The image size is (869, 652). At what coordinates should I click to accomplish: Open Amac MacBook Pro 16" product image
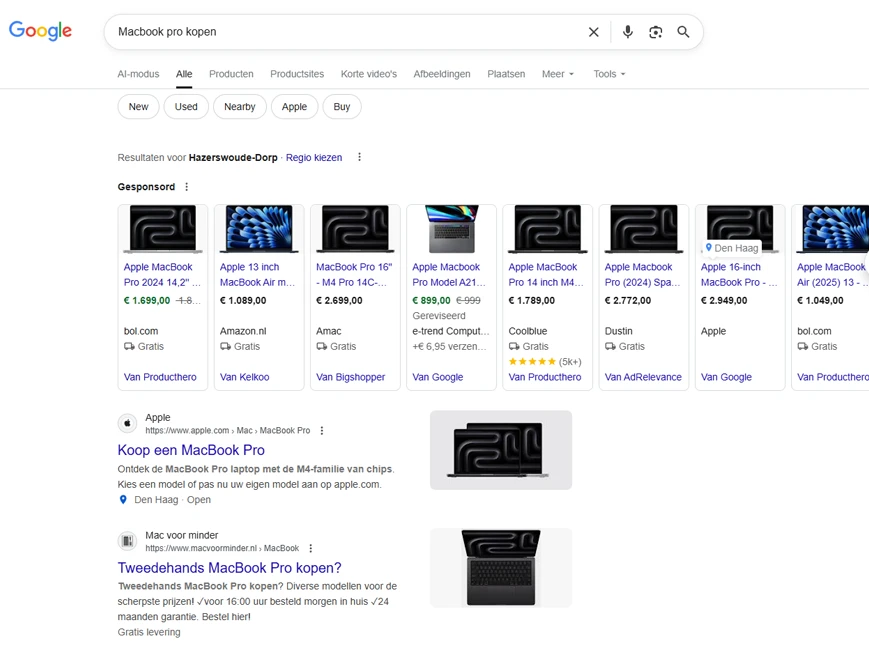[355, 229]
